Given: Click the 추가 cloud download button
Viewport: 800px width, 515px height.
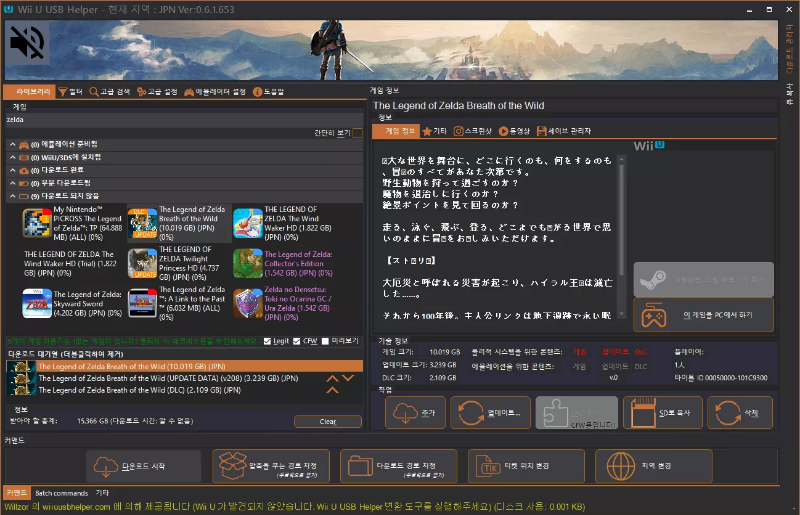Looking at the screenshot, I should (415, 413).
